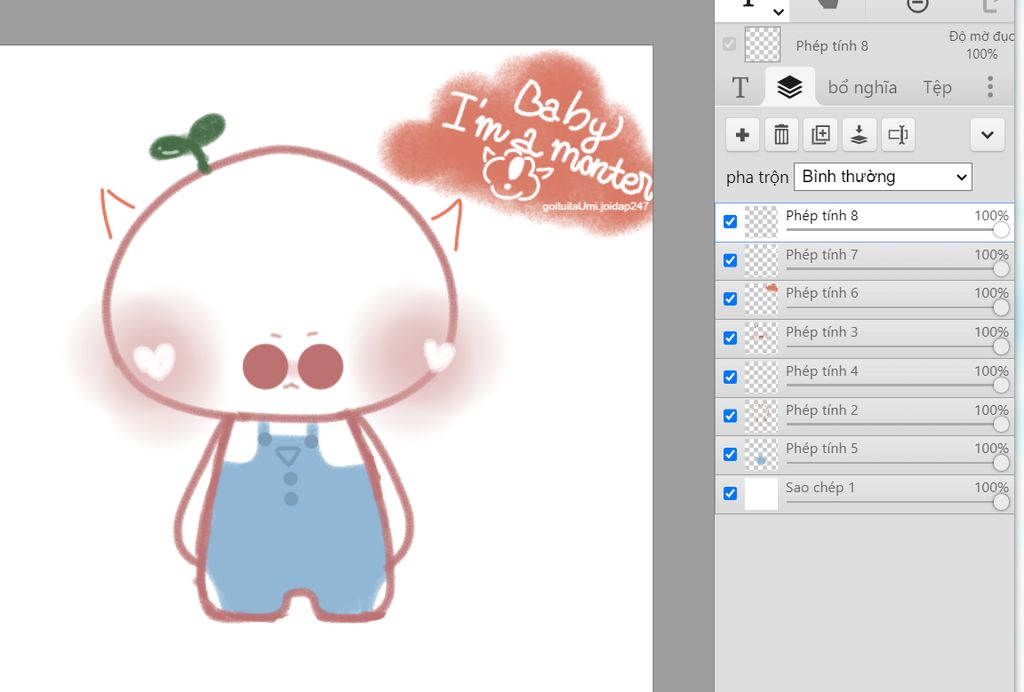Toggle visibility checkbox of Phép tính 3
Screen dimensions: 1024x692
point(730,338)
